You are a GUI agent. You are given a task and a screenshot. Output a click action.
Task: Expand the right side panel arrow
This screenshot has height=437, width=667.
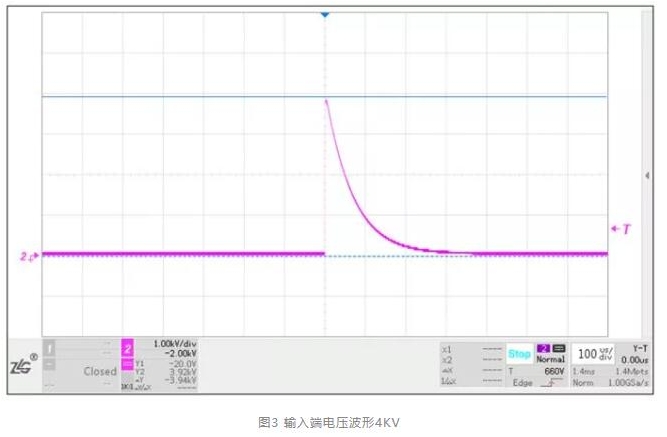[652, 176]
